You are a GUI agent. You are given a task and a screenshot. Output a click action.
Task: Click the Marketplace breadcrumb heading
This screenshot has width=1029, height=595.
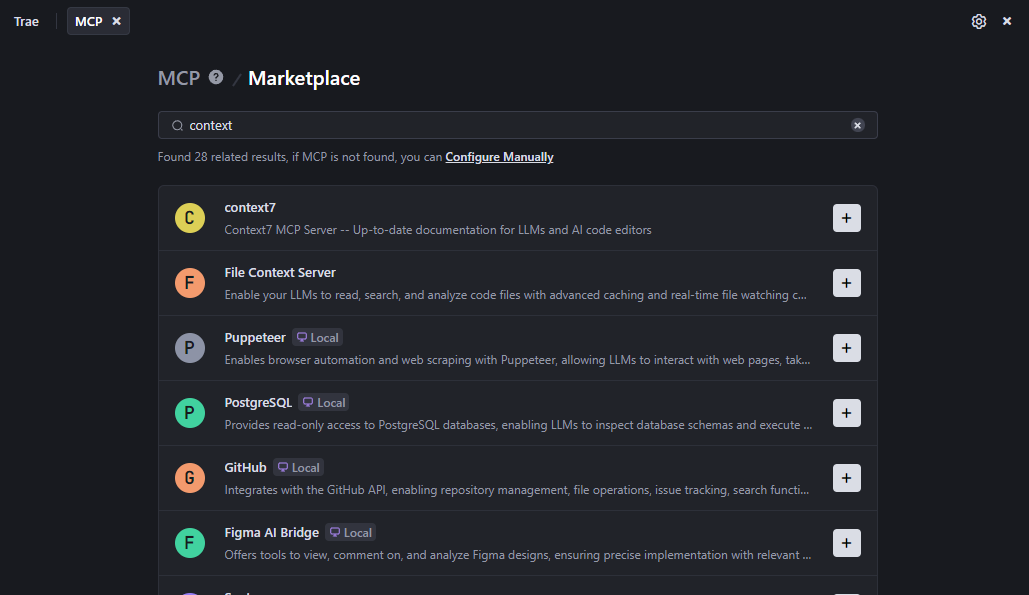[x=303, y=78]
